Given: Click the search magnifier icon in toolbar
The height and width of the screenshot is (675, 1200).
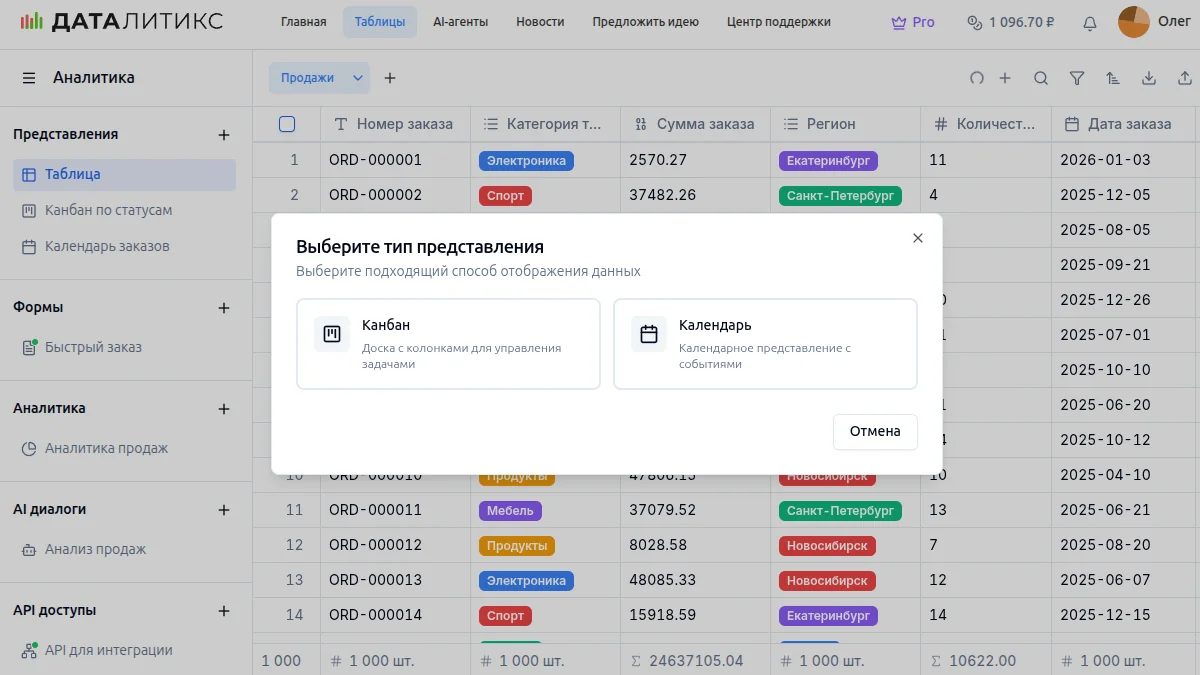Looking at the screenshot, I should coord(1041,78).
